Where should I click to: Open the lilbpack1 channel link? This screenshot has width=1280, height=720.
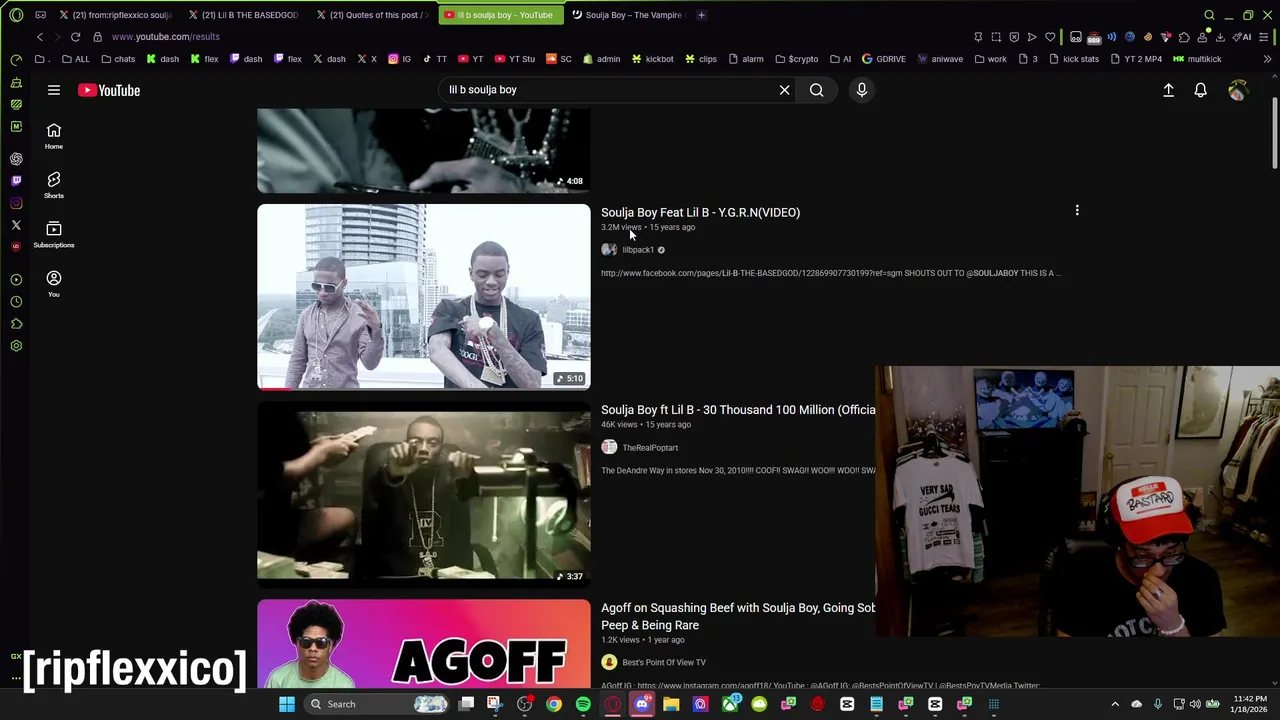638,250
